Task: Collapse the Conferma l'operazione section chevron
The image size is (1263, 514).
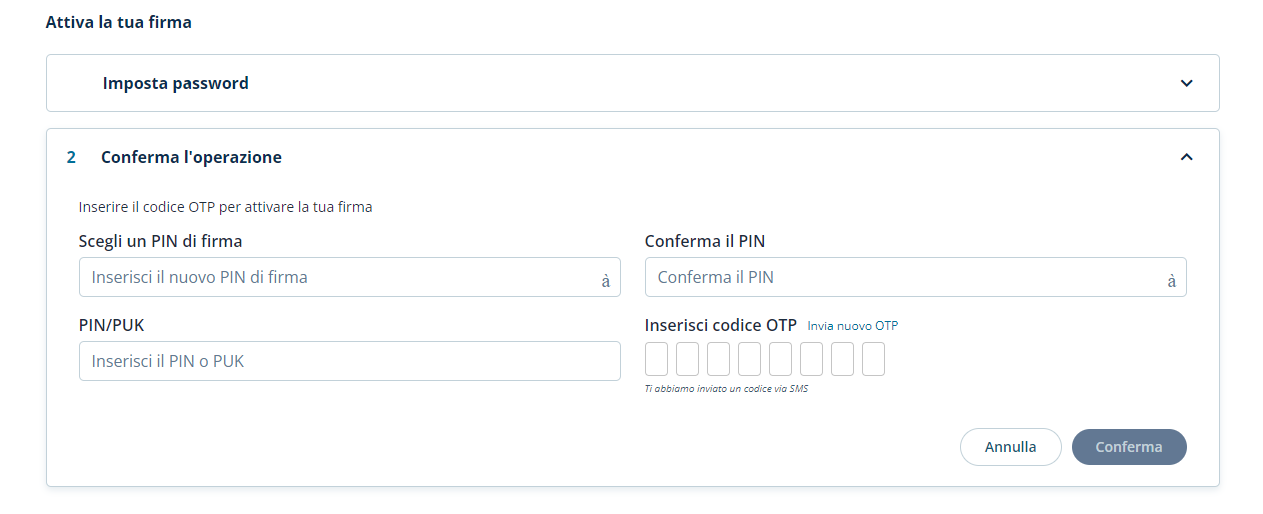Action: coord(1186,157)
